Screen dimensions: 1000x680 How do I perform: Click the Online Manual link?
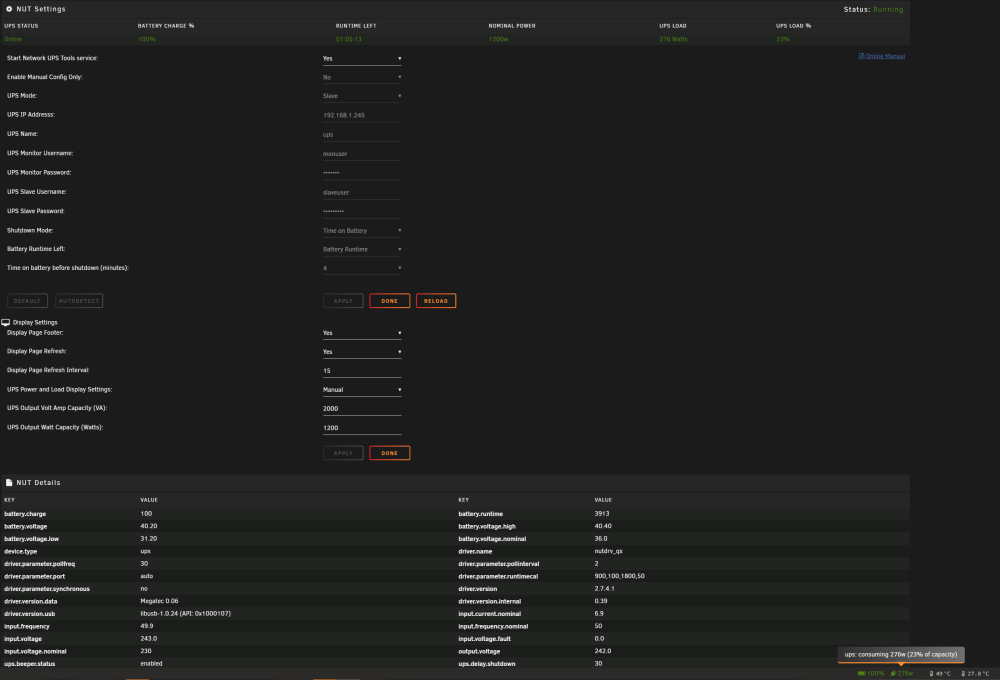point(885,56)
